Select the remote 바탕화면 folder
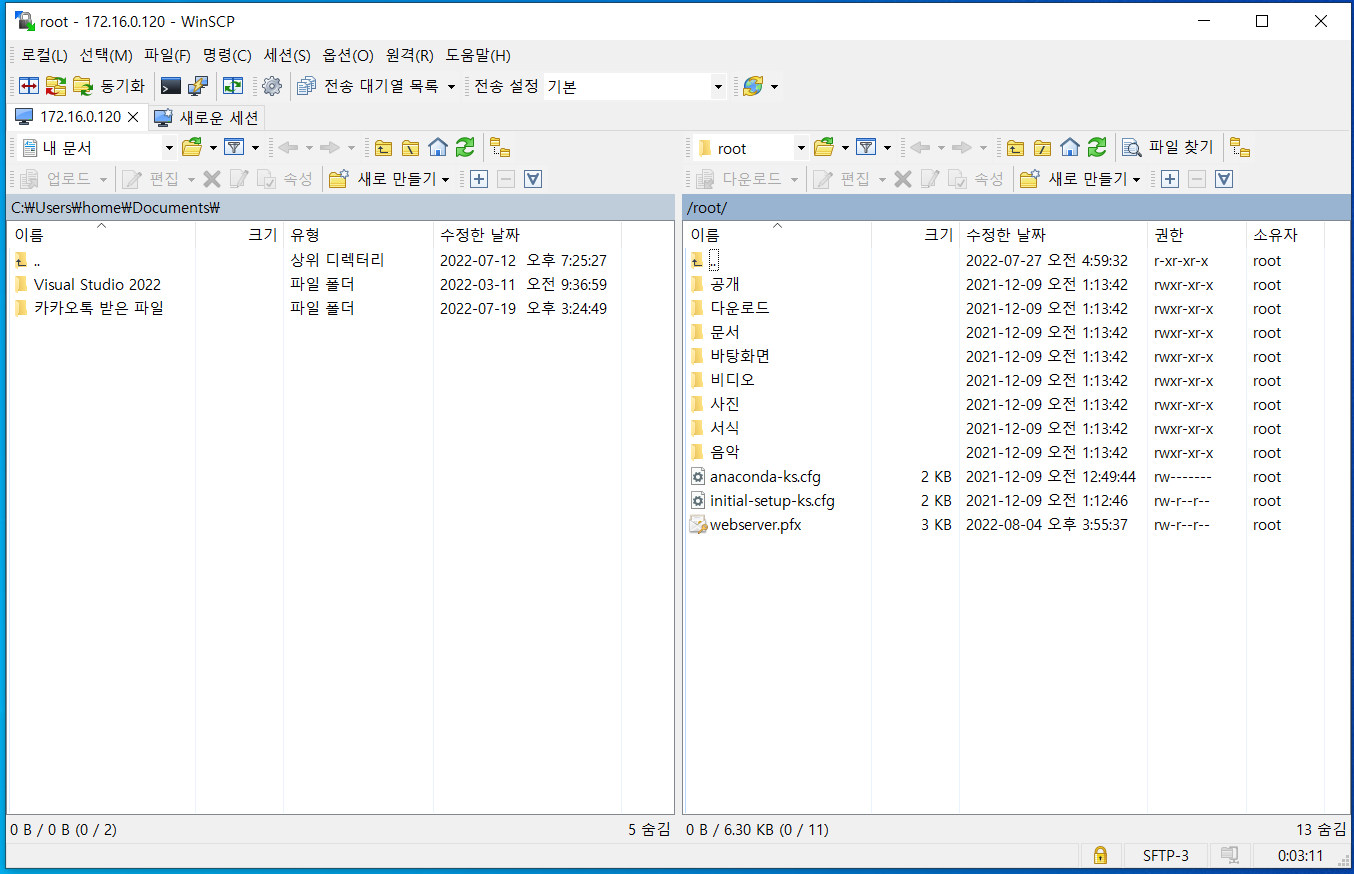Screen dimensions: 1354x874 (739, 356)
